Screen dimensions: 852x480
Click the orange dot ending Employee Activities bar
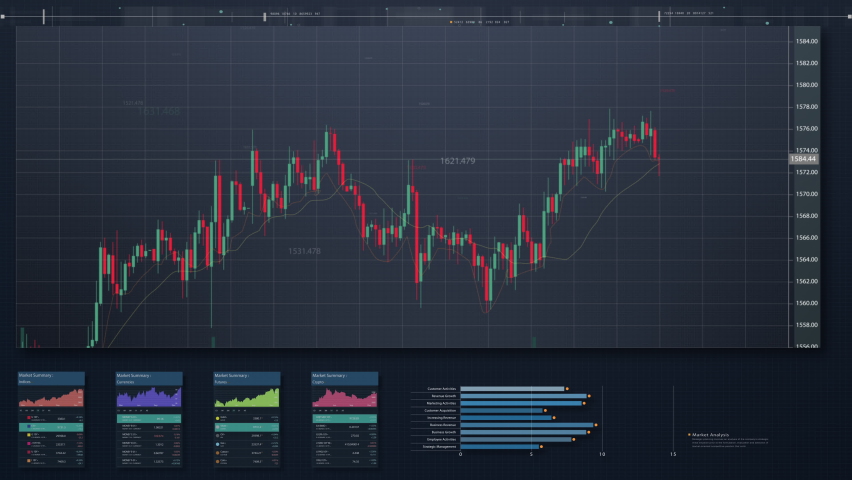pyautogui.click(x=574, y=439)
